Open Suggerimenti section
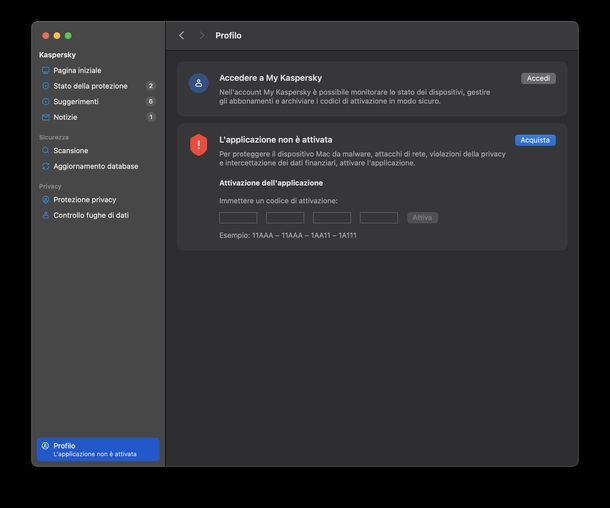 (98, 102)
